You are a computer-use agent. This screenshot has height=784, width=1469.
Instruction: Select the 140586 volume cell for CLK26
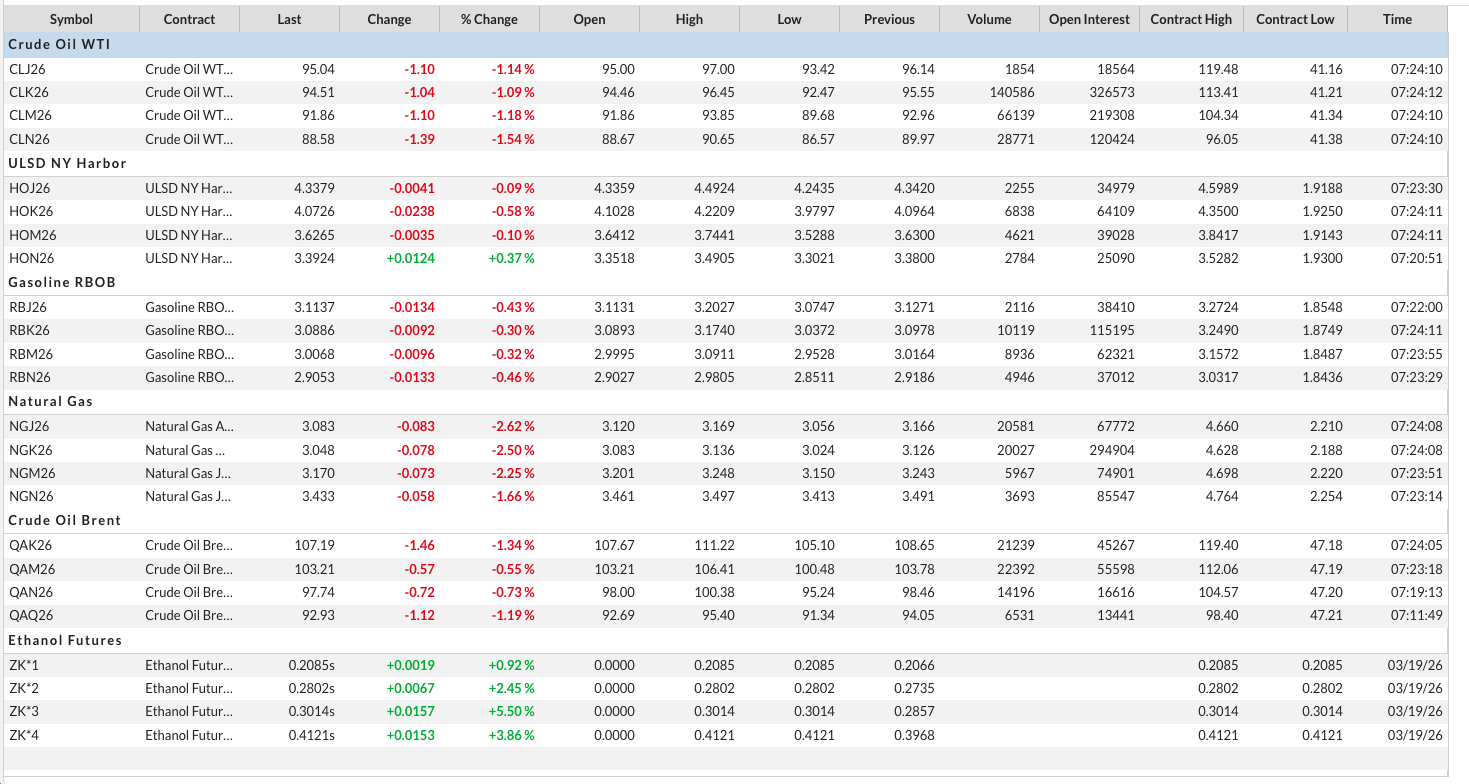click(1011, 92)
